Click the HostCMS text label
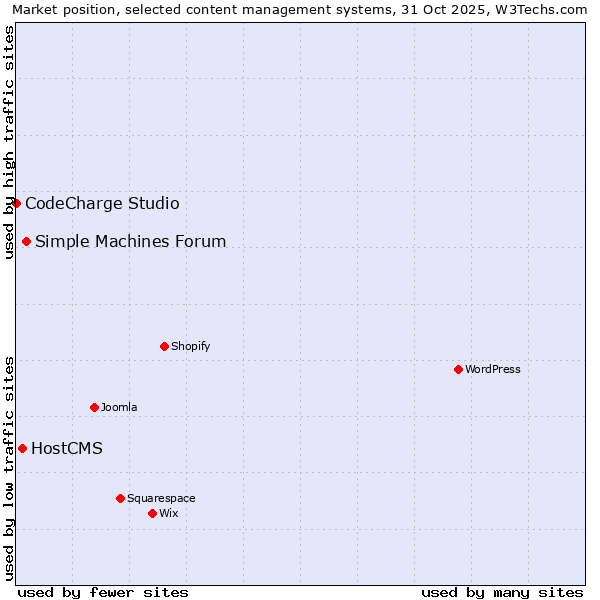 coord(67,448)
